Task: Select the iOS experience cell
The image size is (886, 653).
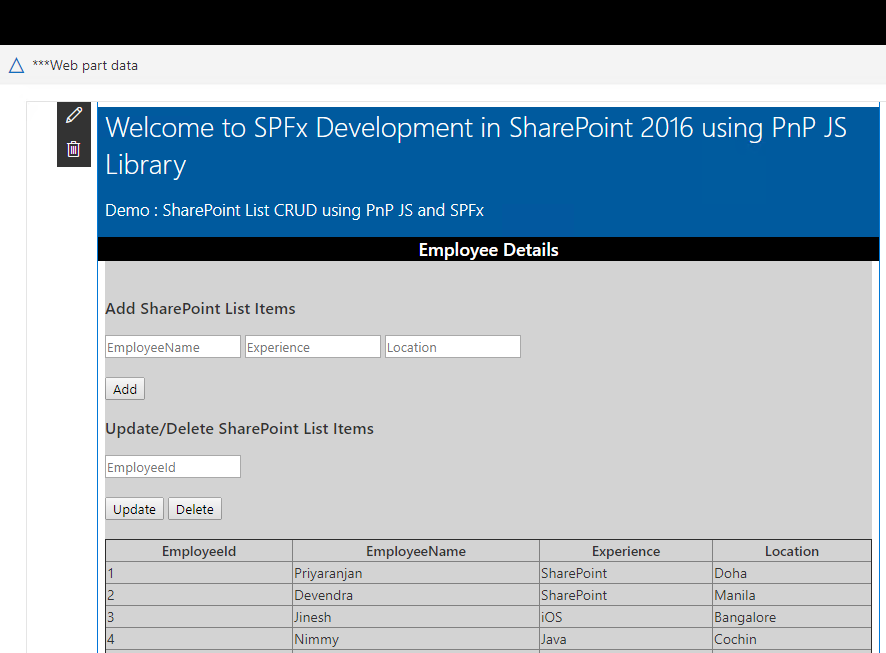Action: click(x=626, y=617)
